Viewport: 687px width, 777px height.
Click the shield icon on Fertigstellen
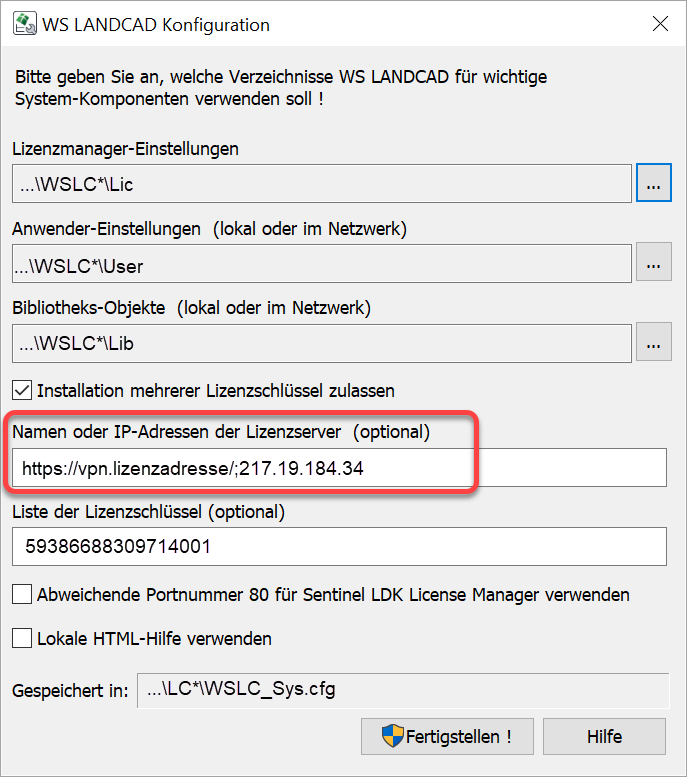[392, 737]
